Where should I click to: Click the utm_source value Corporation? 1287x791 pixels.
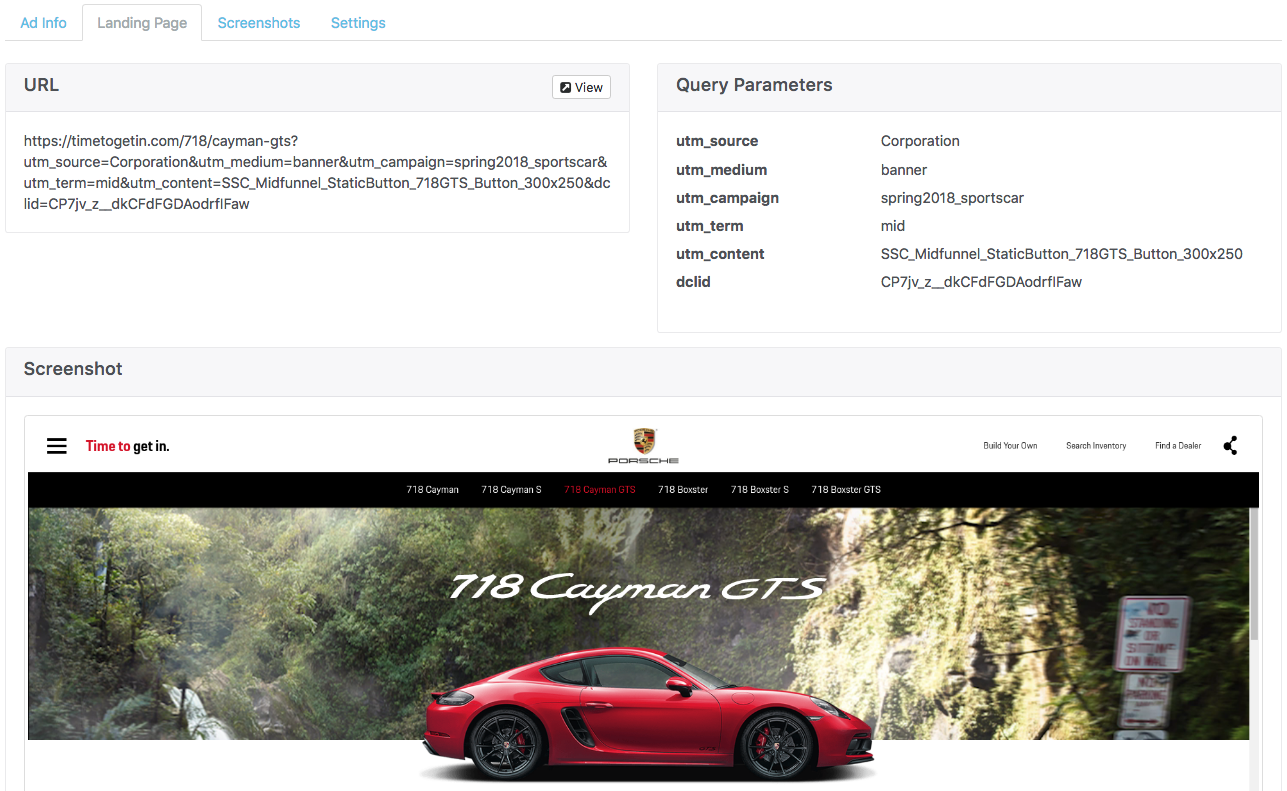coord(920,141)
